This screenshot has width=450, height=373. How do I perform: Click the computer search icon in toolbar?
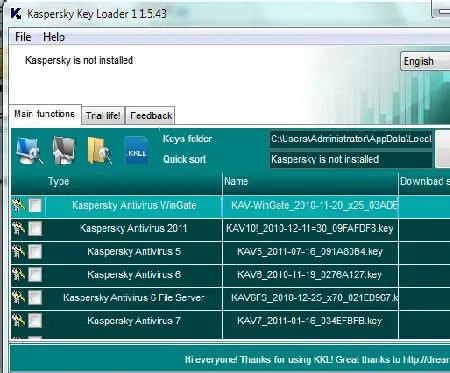coord(29,150)
